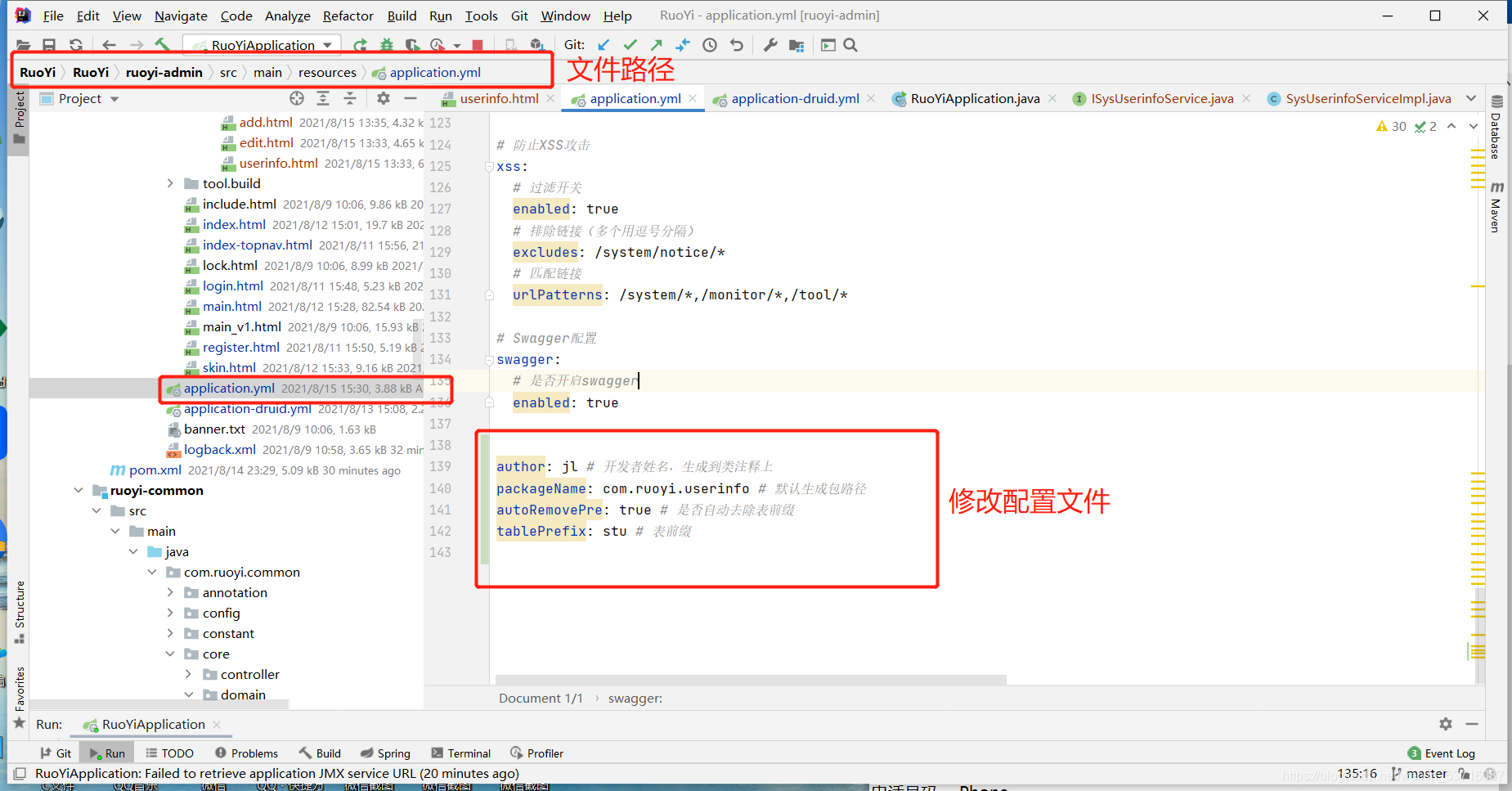Open the Terminal tool window
Viewport: 1512px width, 791px height.
[x=460, y=753]
